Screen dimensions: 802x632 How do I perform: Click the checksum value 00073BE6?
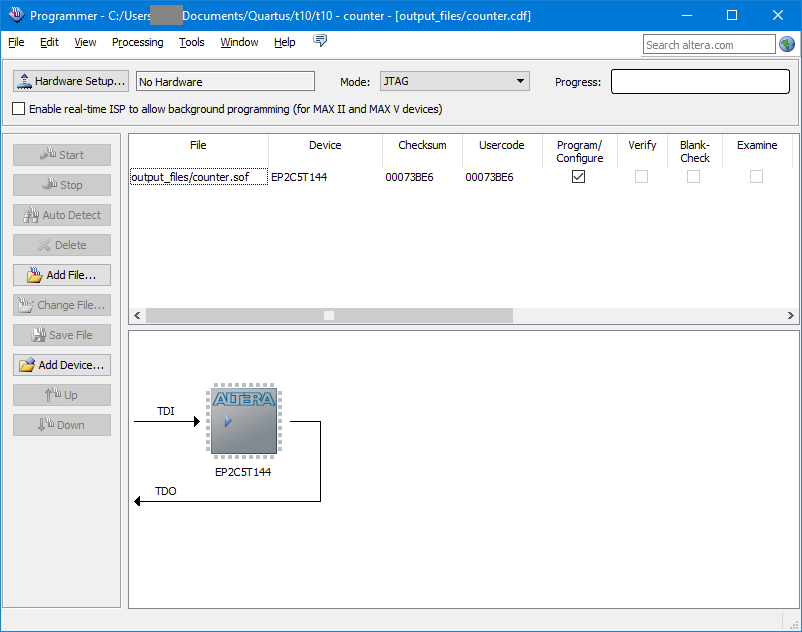409,177
